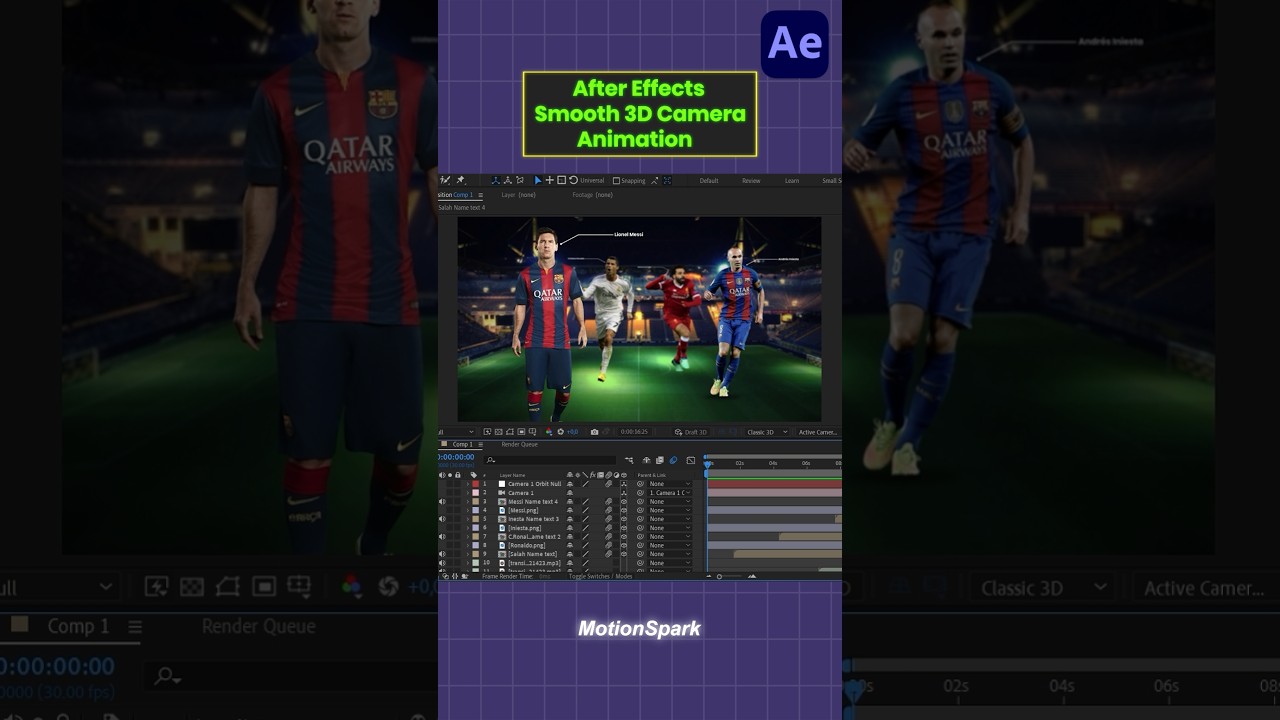This screenshot has height=720, width=1280.
Task: Click the timeline current timecode 0:00:00:00
Action: pos(456,457)
